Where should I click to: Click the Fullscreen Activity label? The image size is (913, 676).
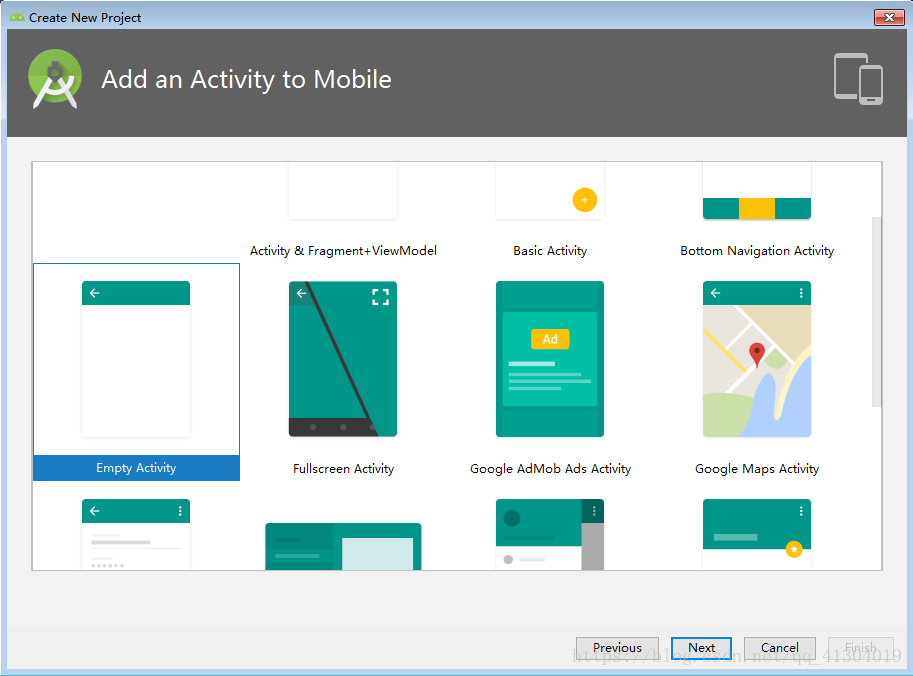[344, 469]
